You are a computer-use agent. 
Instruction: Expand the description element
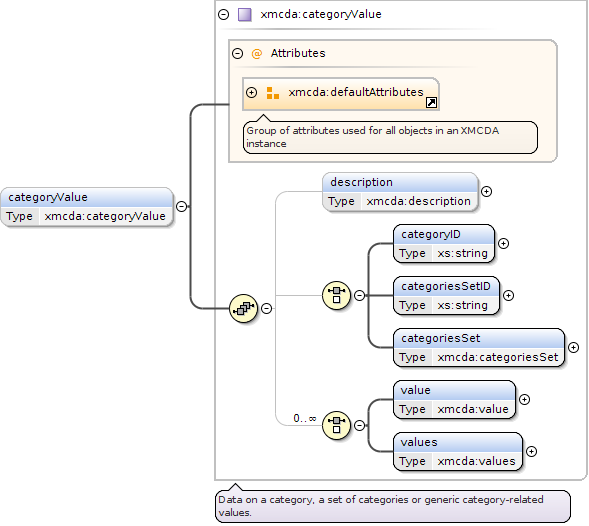(x=486, y=192)
